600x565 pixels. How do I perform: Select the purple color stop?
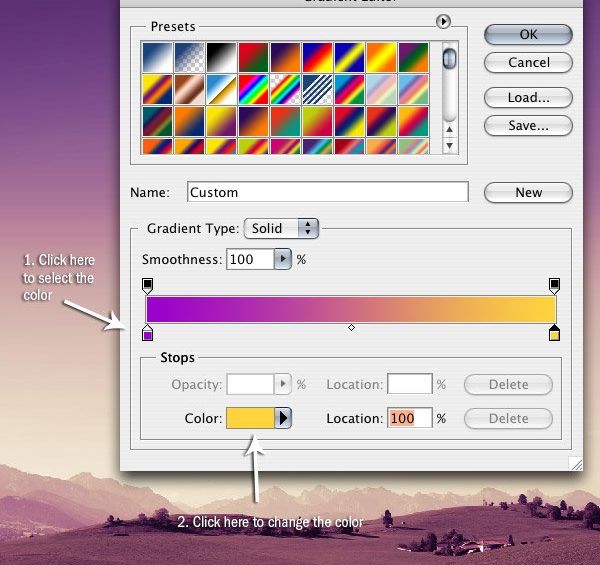[x=148, y=333]
